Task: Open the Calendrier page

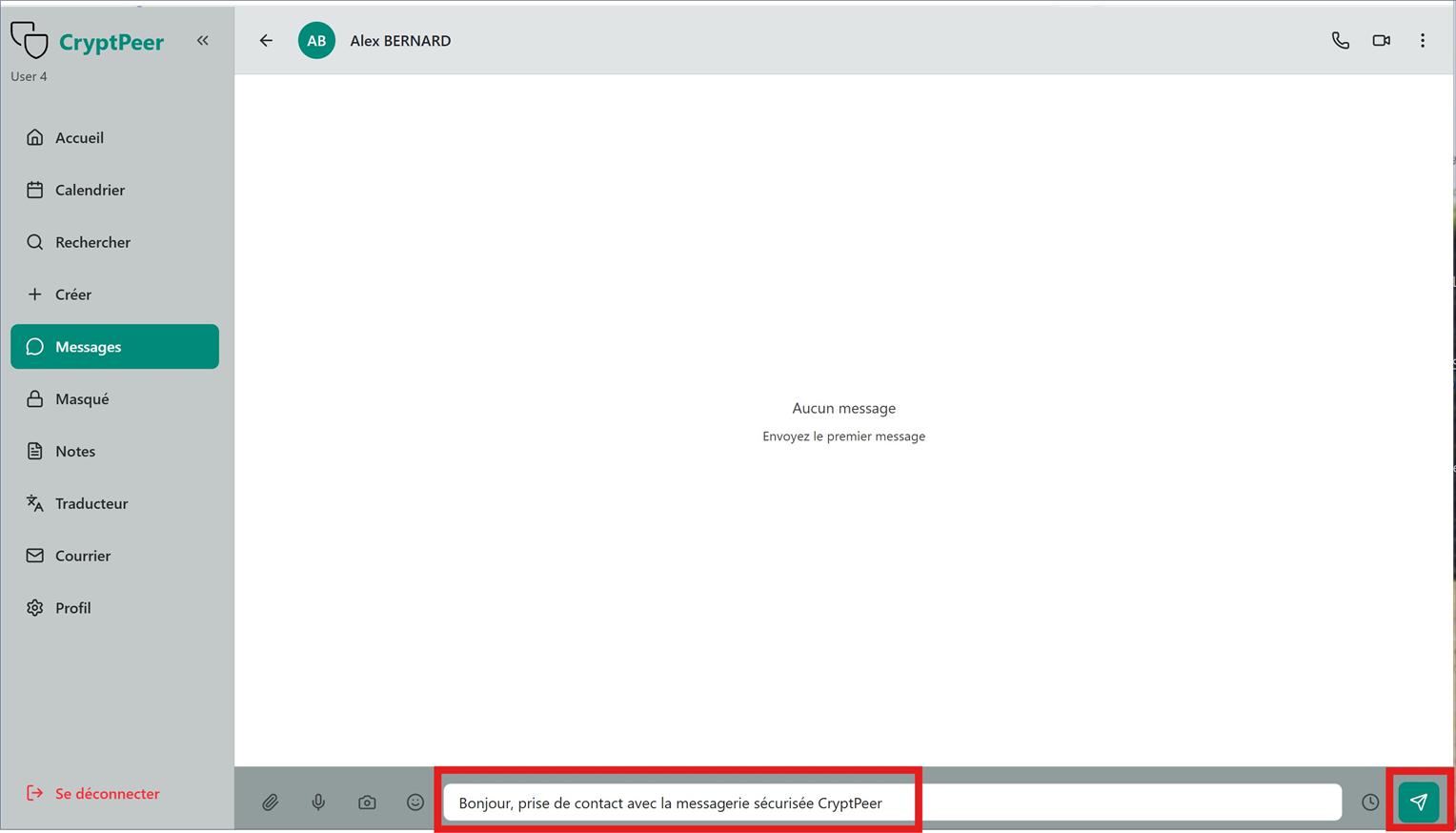Action: pos(90,191)
